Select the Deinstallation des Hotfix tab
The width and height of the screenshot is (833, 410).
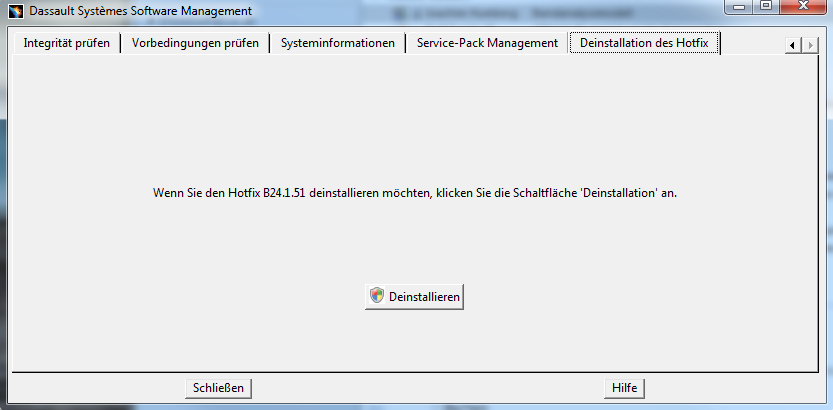point(644,42)
